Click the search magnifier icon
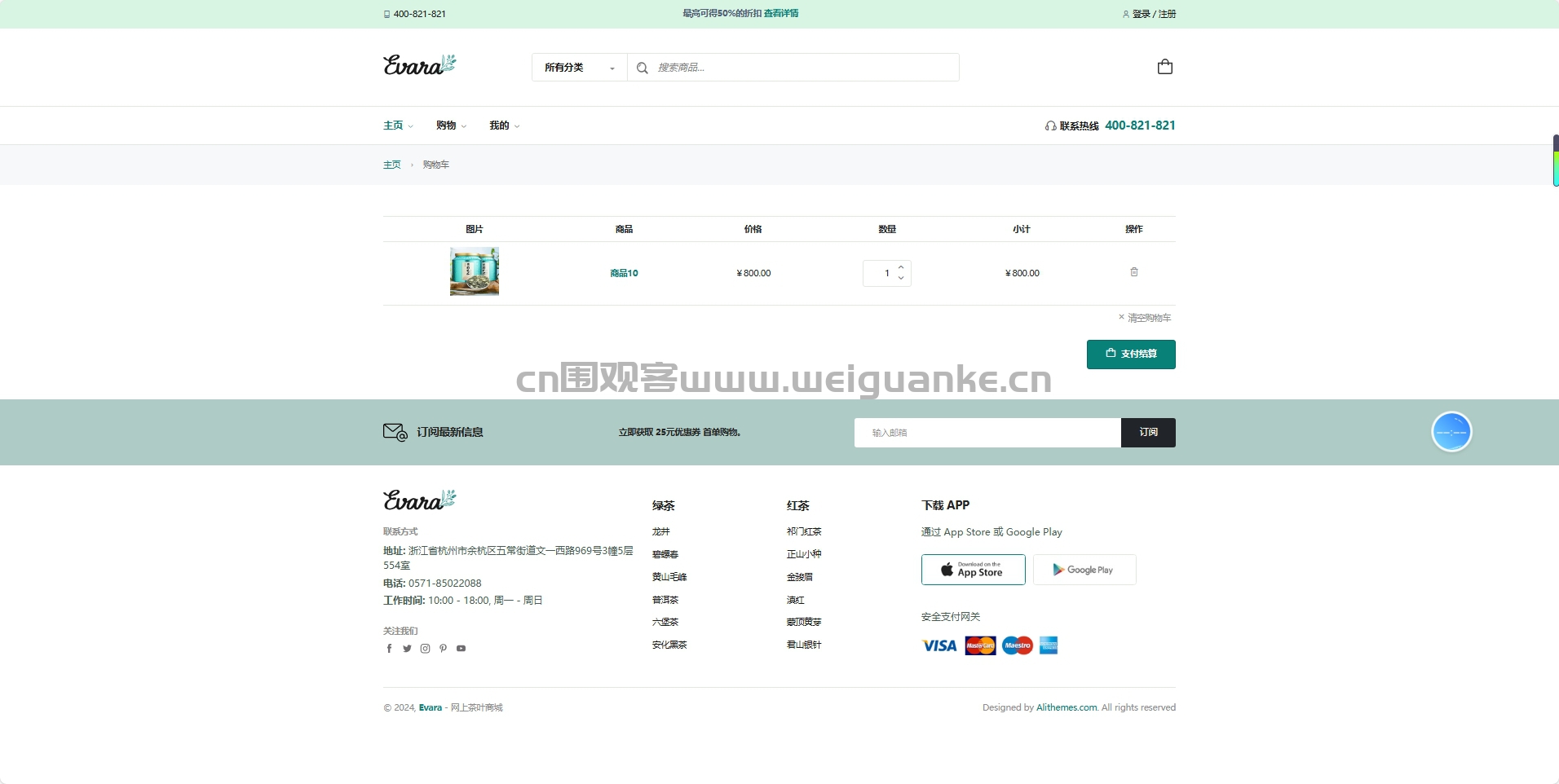 [643, 68]
